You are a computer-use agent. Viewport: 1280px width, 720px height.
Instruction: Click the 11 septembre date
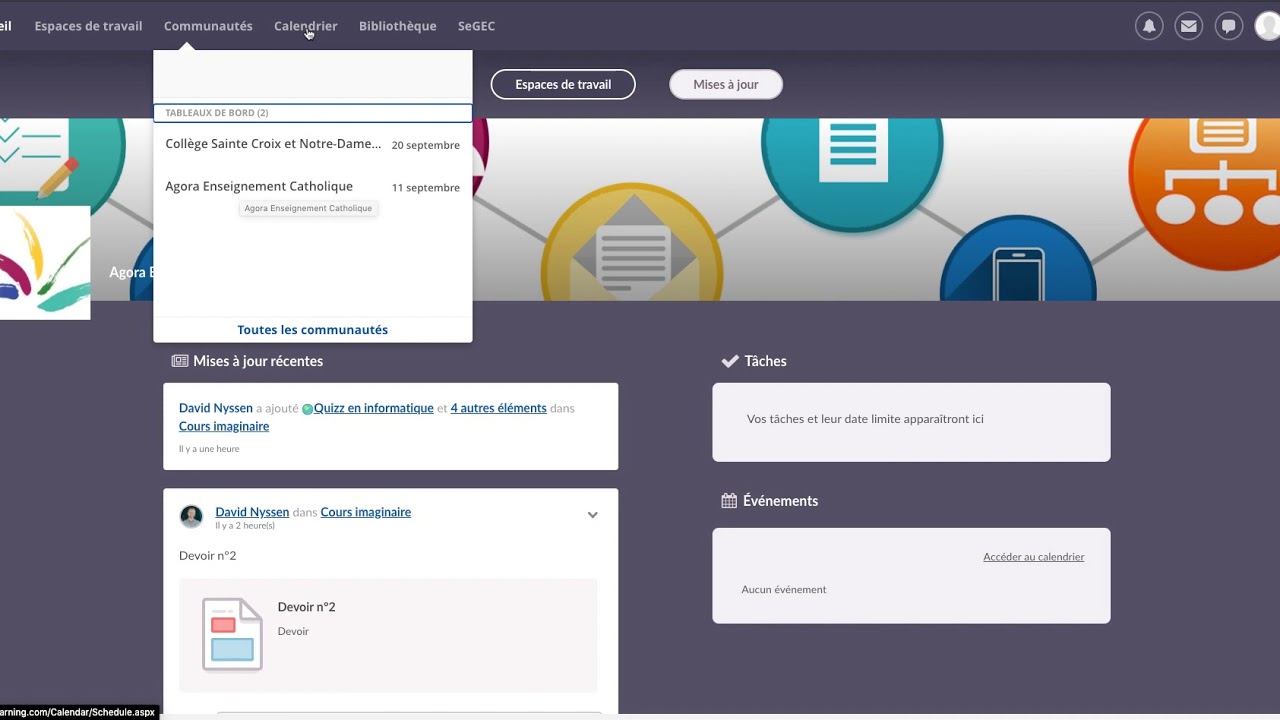click(x=425, y=188)
